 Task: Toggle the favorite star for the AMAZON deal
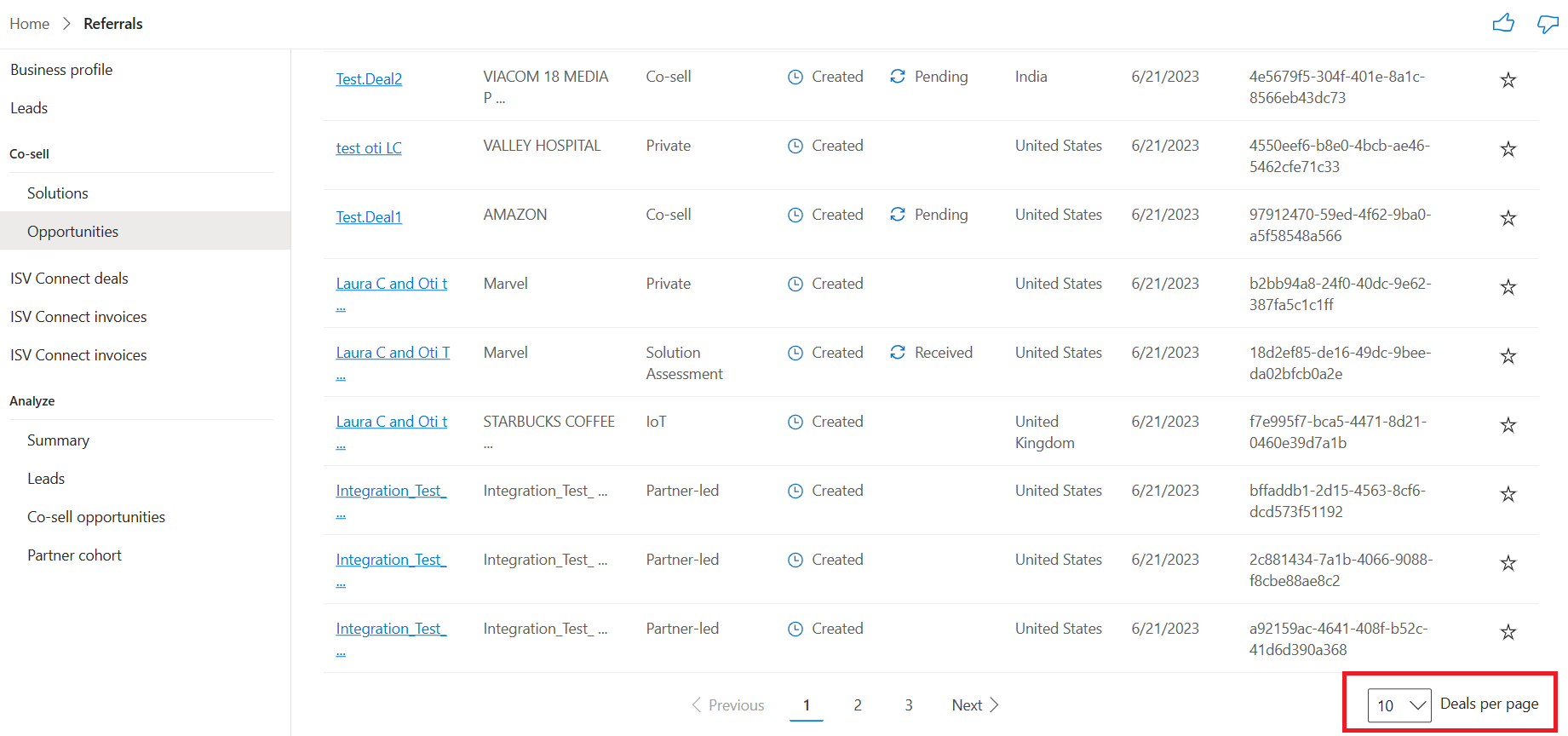coord(1508,218)
